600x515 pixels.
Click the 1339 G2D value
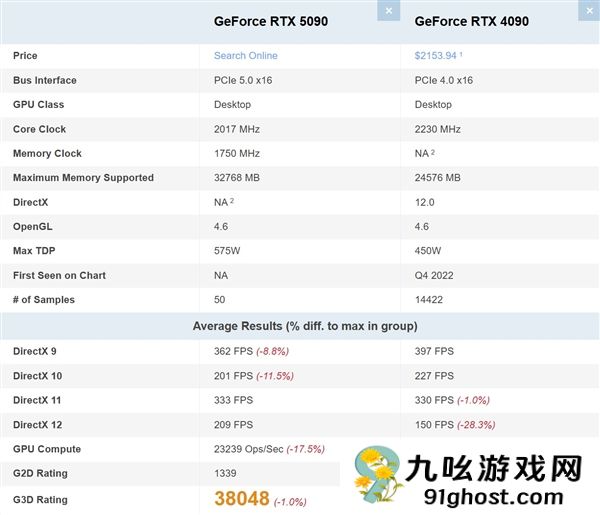225,473
